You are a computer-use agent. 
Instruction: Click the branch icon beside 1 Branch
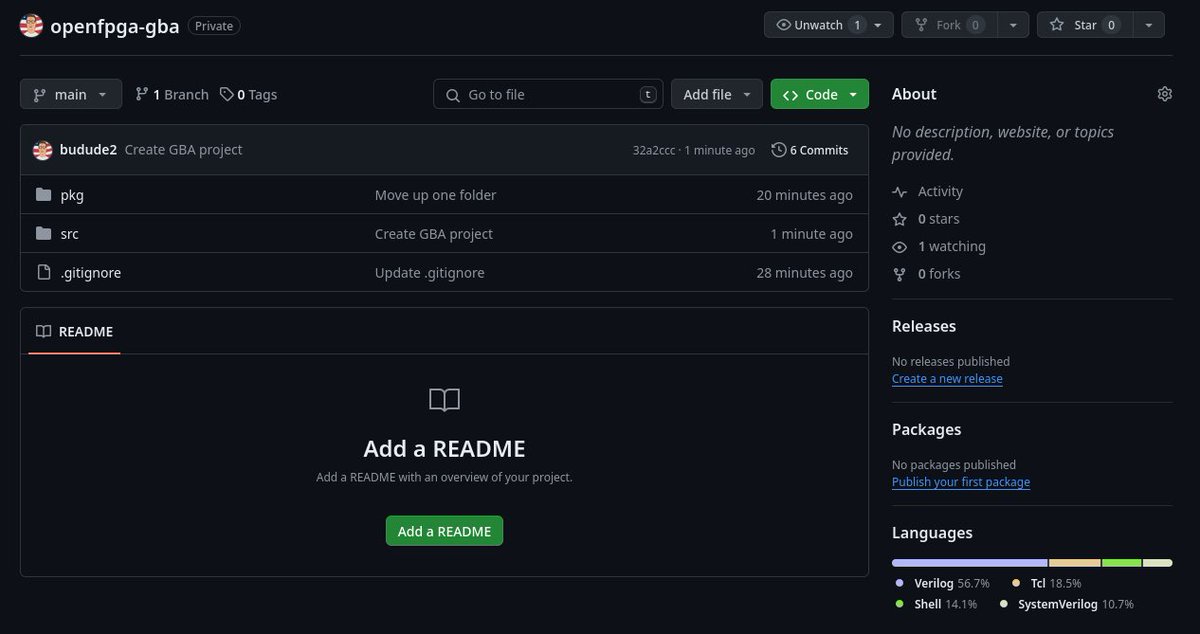coord(142,94)
